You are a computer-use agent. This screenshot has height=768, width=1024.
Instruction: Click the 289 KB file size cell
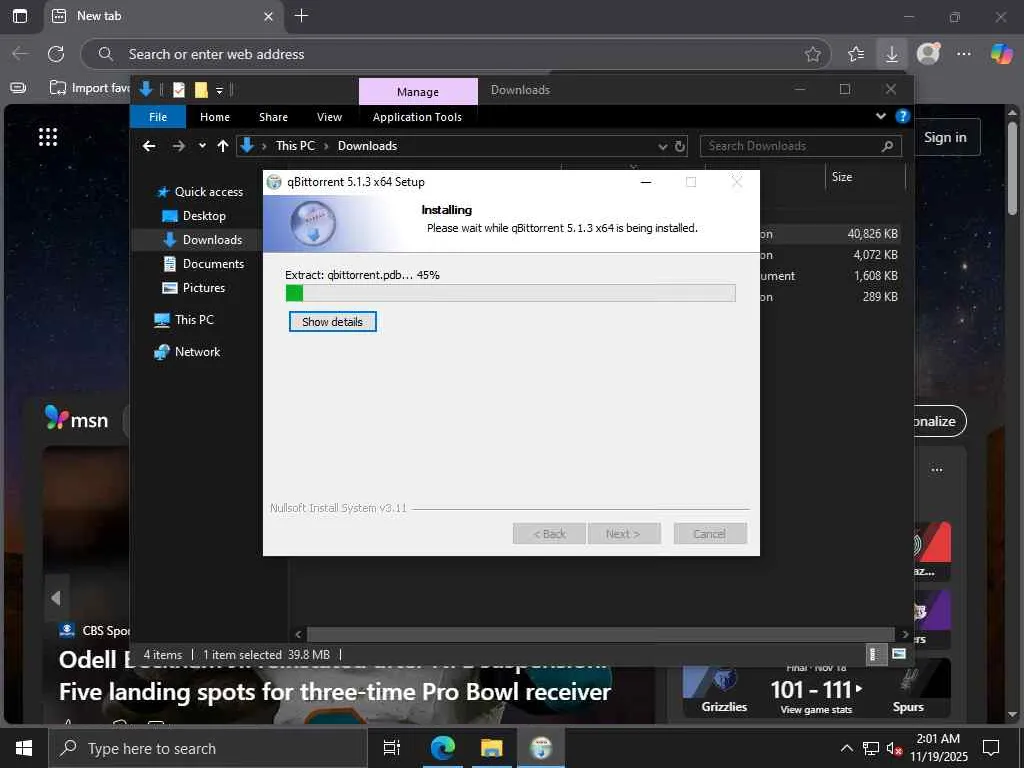point(880,296)
